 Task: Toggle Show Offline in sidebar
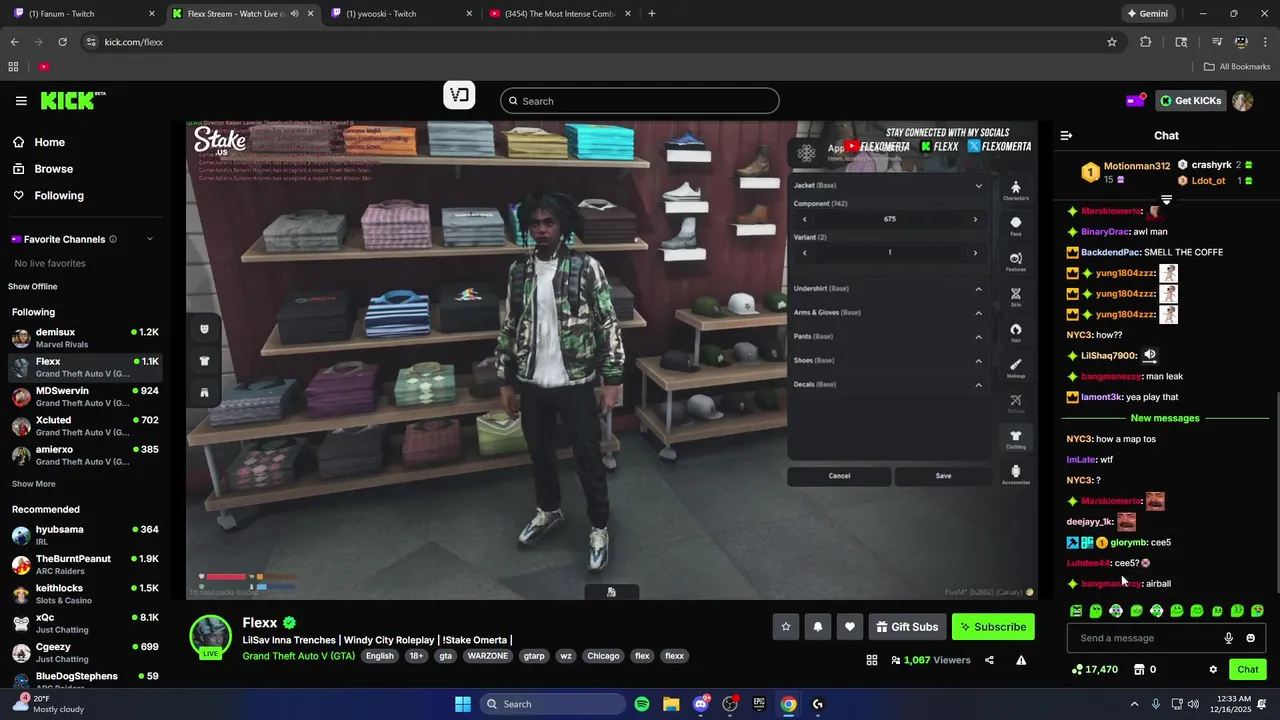coord(33,287)
